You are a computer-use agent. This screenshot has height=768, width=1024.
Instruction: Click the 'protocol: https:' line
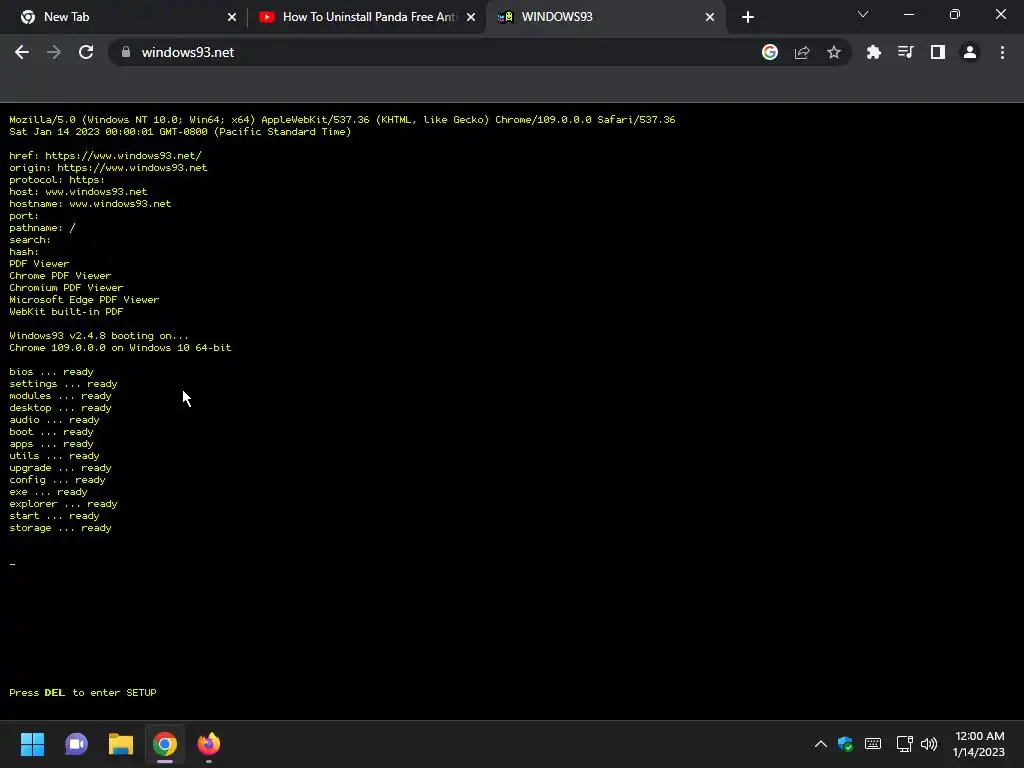click(x=57, y=180)
